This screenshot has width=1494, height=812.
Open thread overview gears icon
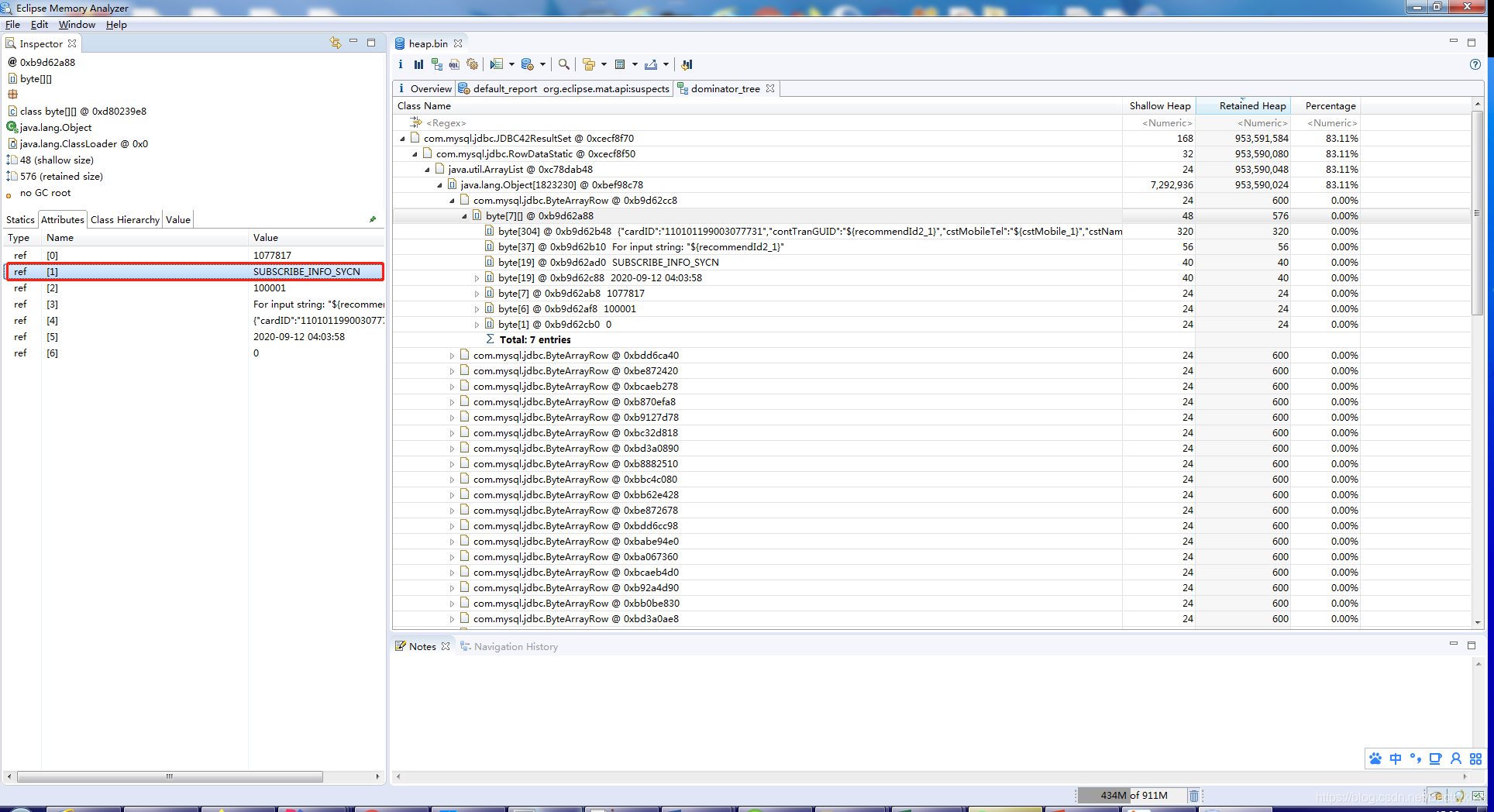click(x=472, y=64)
